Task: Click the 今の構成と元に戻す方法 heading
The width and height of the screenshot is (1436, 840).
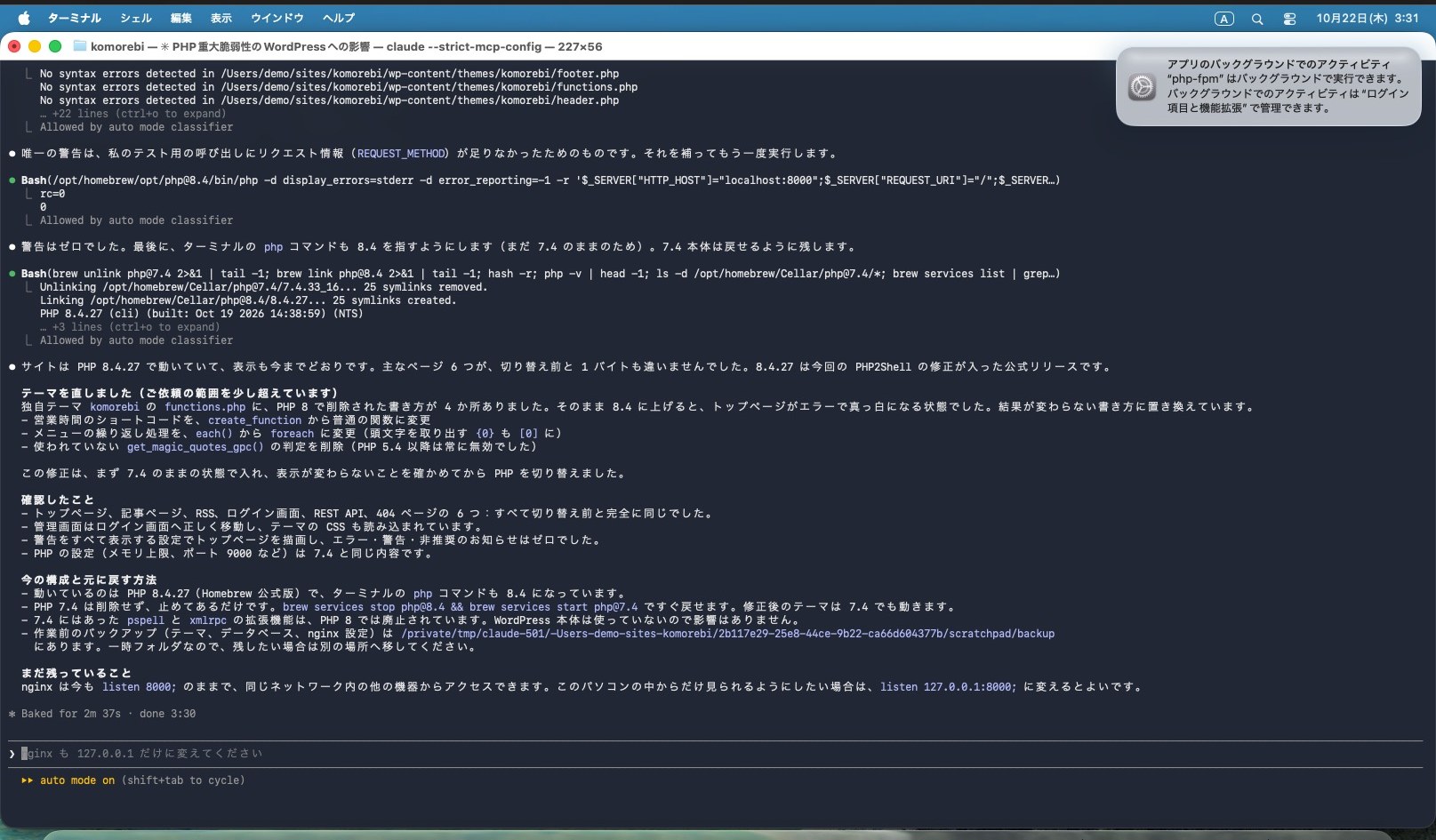Action: tap(89, 580)
